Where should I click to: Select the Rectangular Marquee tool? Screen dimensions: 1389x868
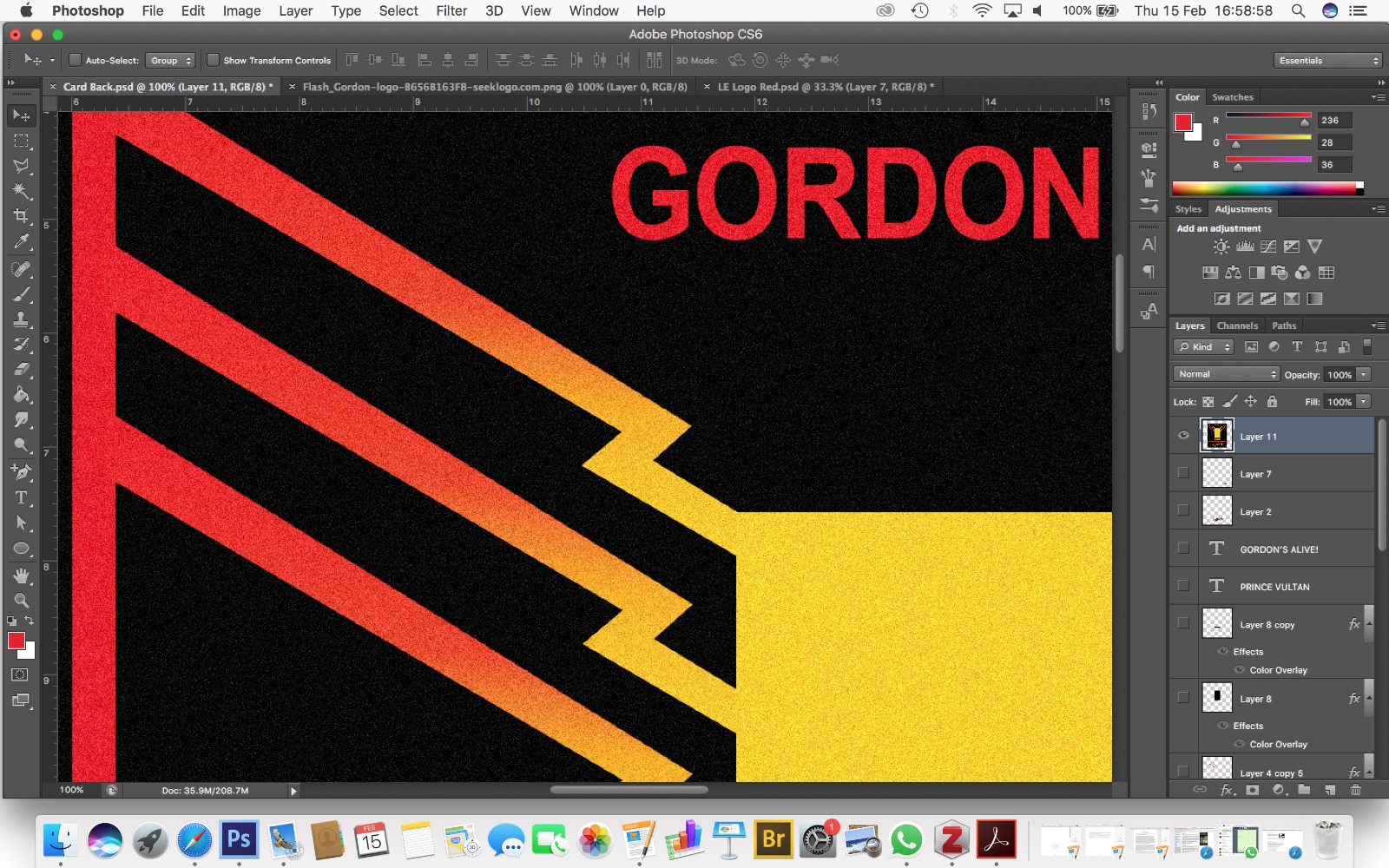point(21,141)
